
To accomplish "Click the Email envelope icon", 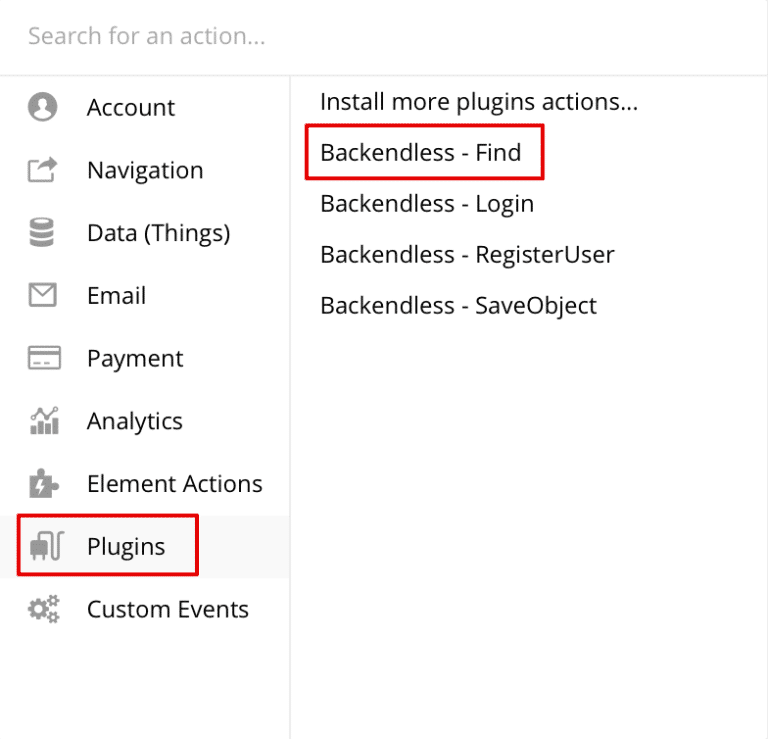I will coord(43,295).
